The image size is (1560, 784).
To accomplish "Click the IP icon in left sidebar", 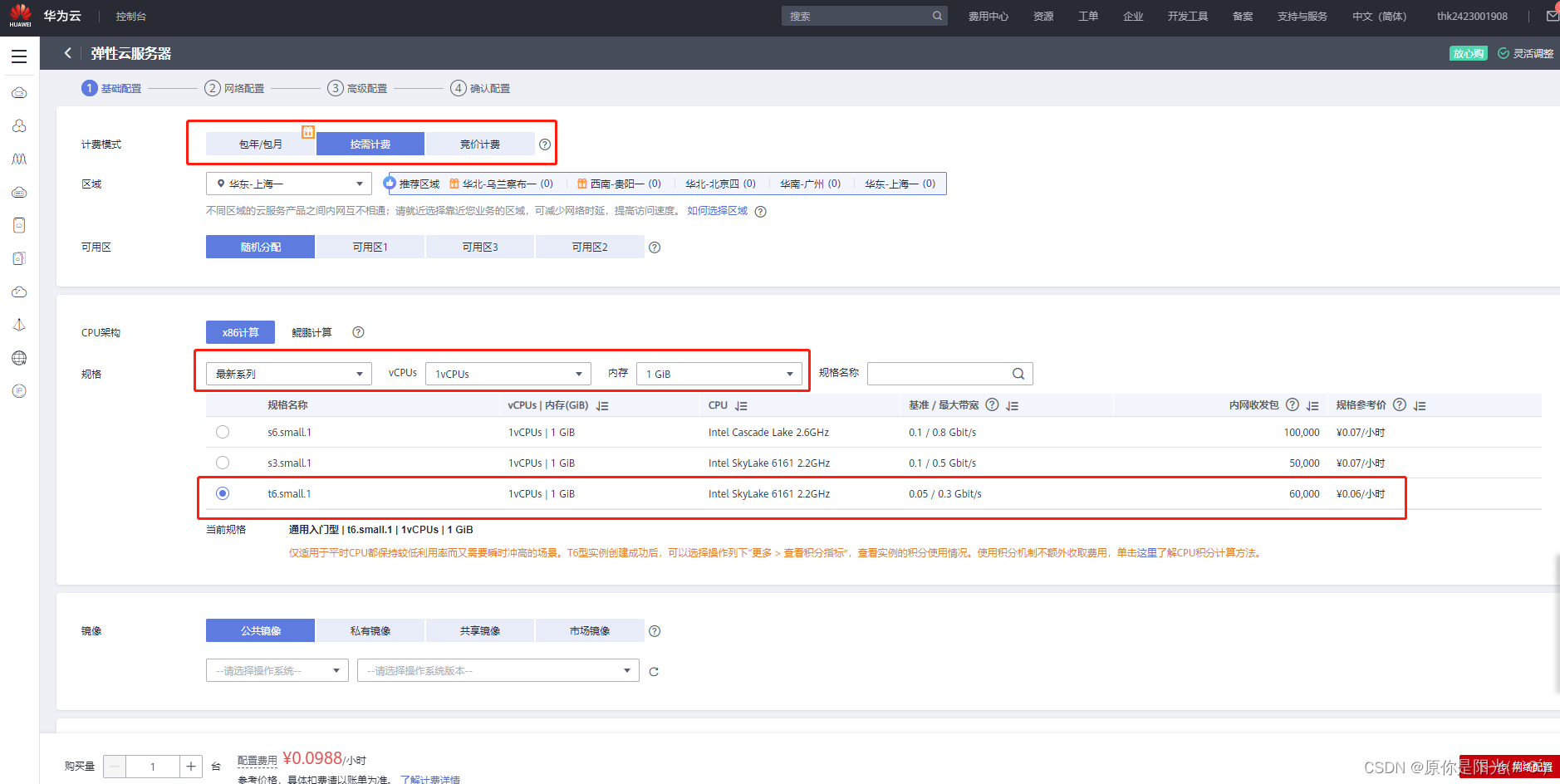I will 19,391.
